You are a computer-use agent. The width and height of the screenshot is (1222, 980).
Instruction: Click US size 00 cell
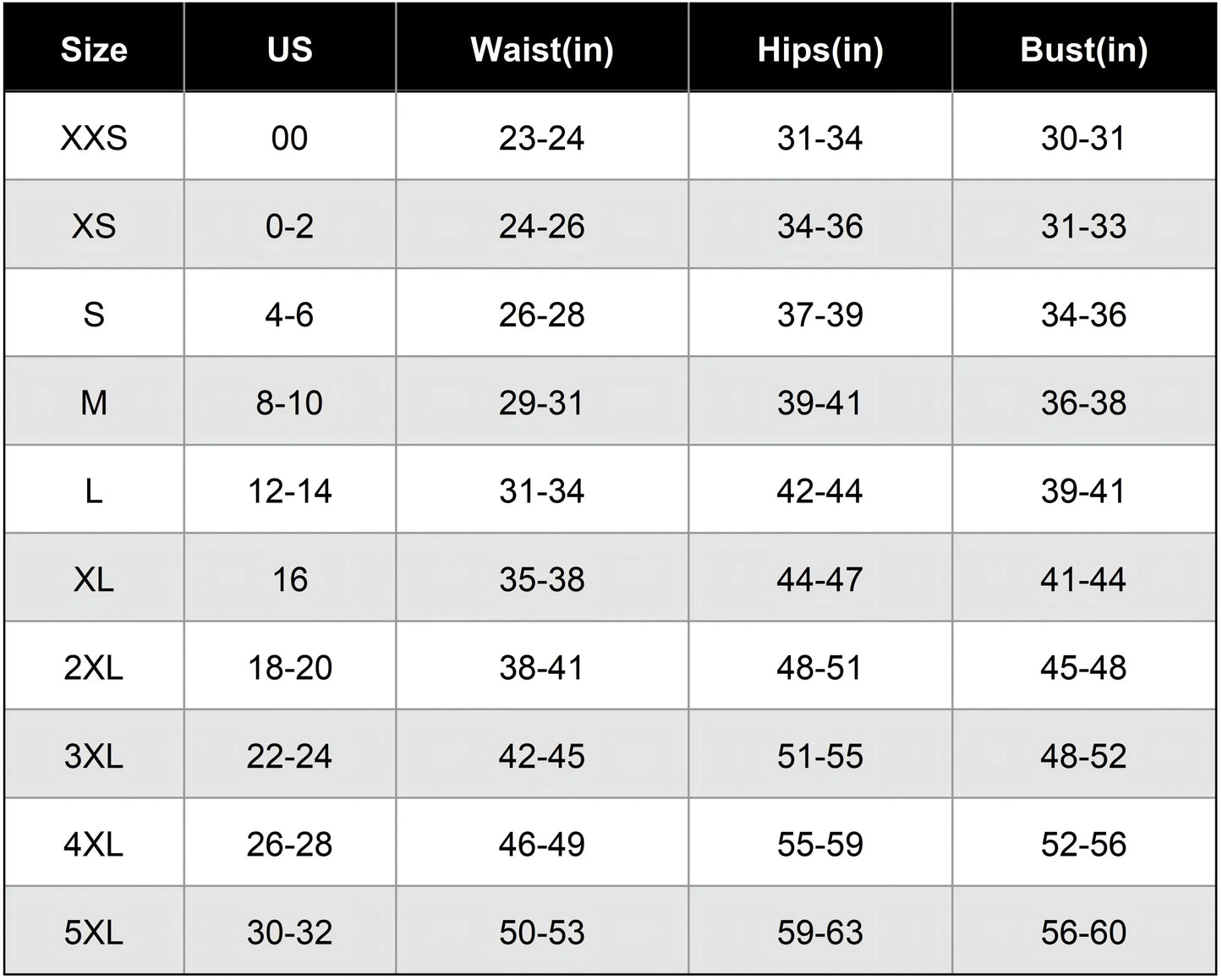(x=290, y=137)
